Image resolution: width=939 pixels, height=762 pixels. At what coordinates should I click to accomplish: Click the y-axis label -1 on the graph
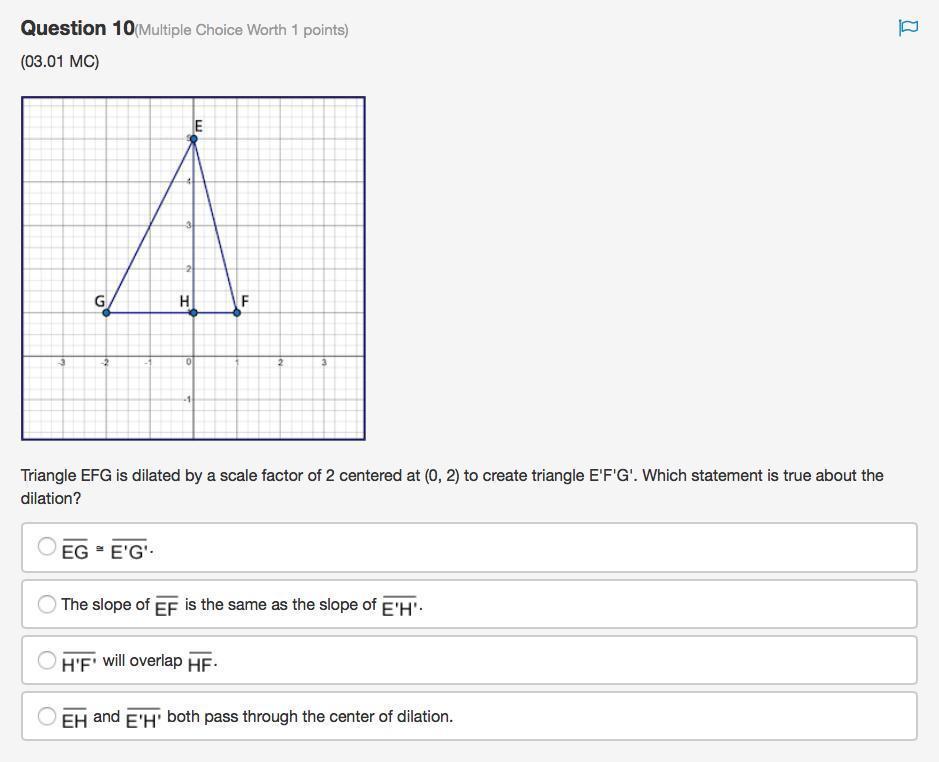tap(186, 400)
